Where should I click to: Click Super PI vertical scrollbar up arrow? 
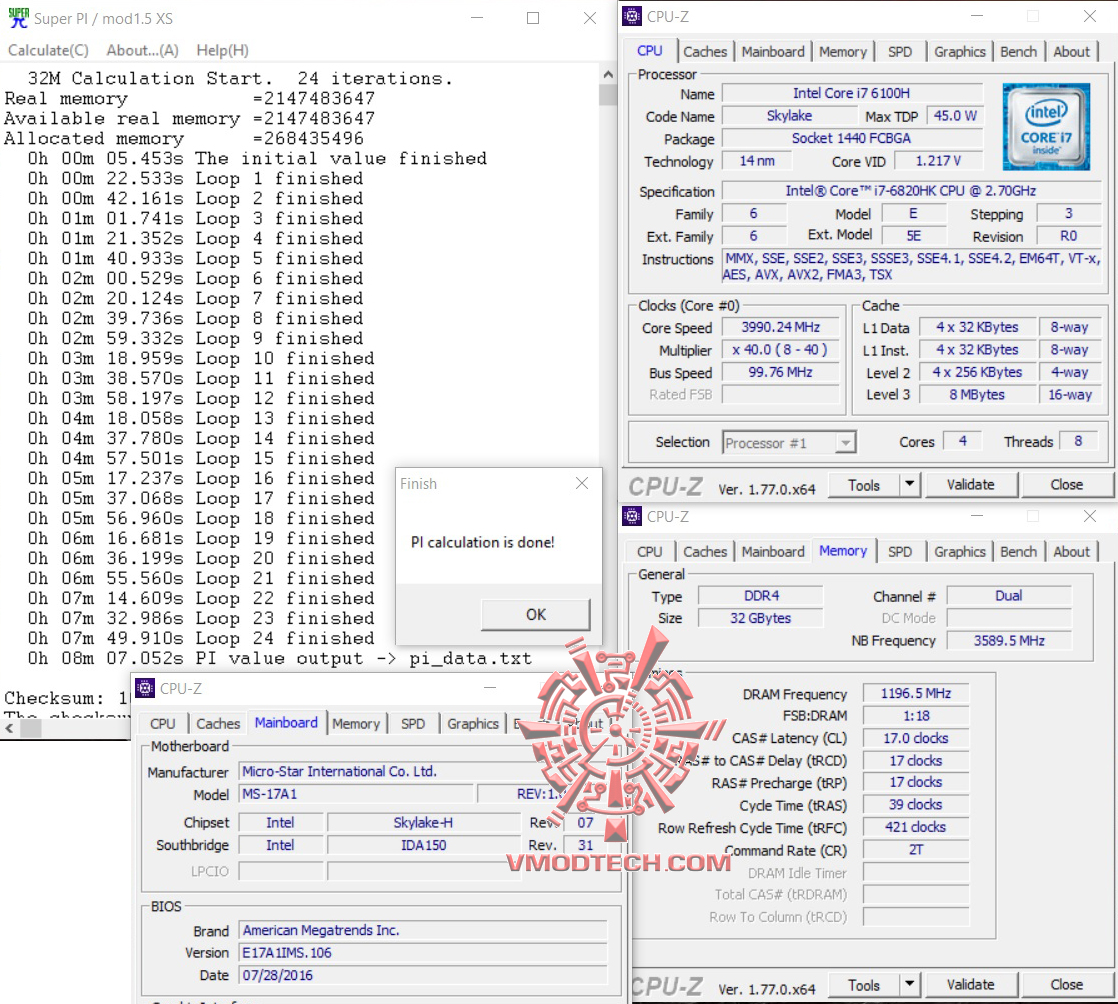click(607, 73)
